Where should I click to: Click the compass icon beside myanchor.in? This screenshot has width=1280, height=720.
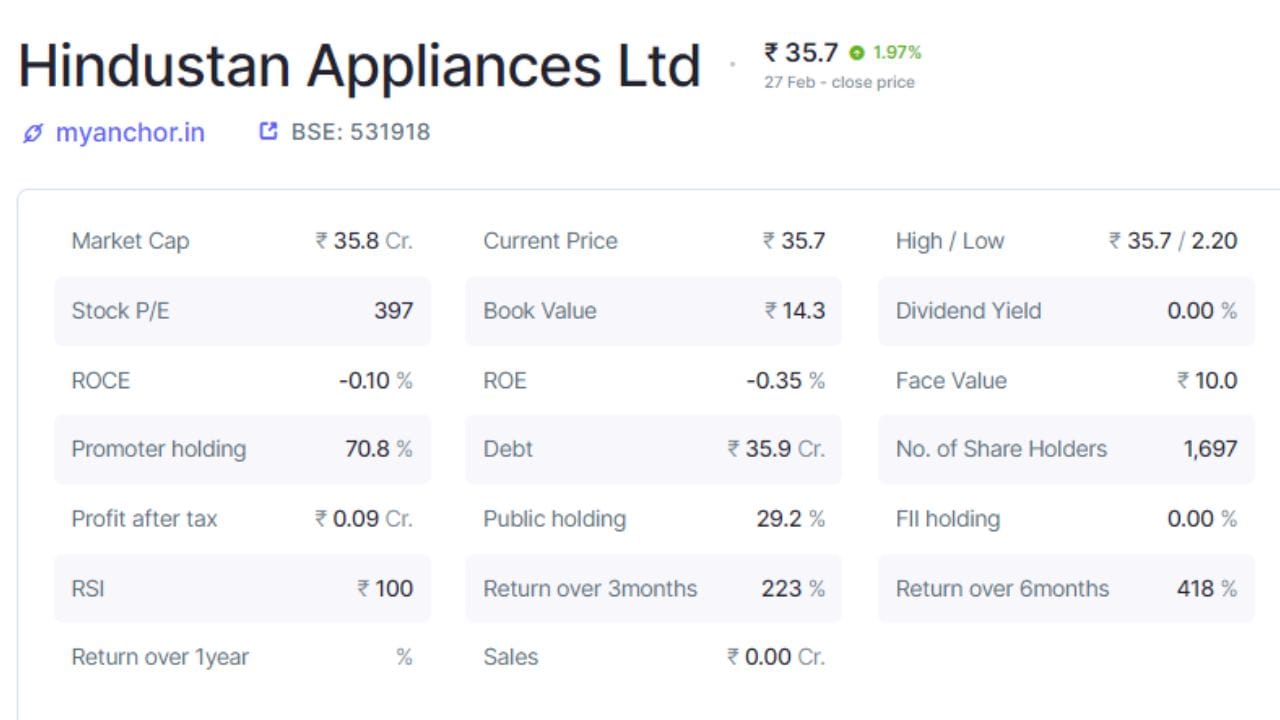tap(33, 132)
